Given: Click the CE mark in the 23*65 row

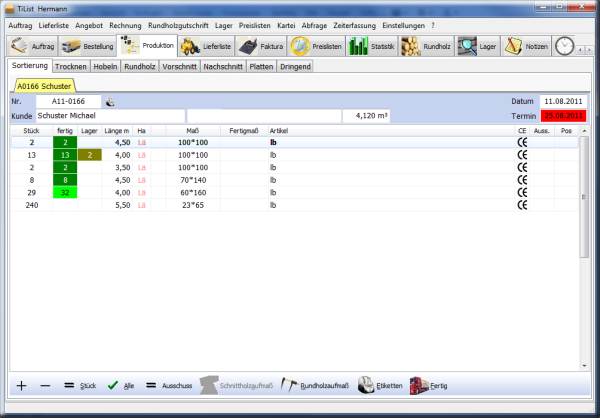Looking at the screenshot, I should (x=522, y=205).
